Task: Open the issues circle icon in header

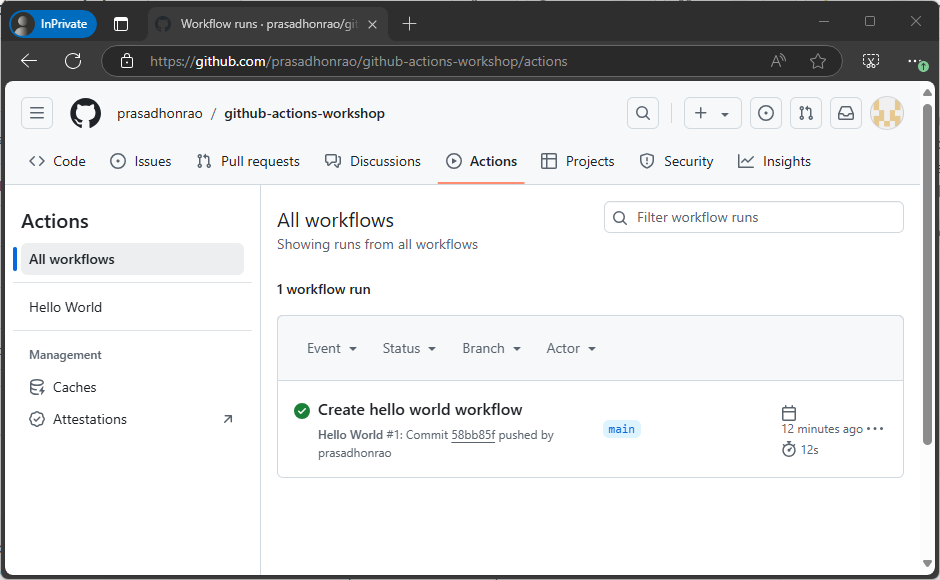Action: [x=766, y=113]
